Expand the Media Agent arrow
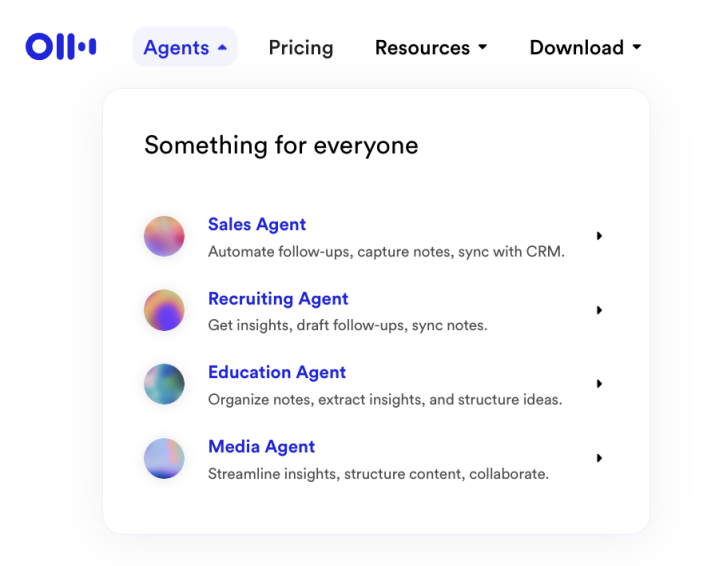719x566 pixels. (599, 458)
